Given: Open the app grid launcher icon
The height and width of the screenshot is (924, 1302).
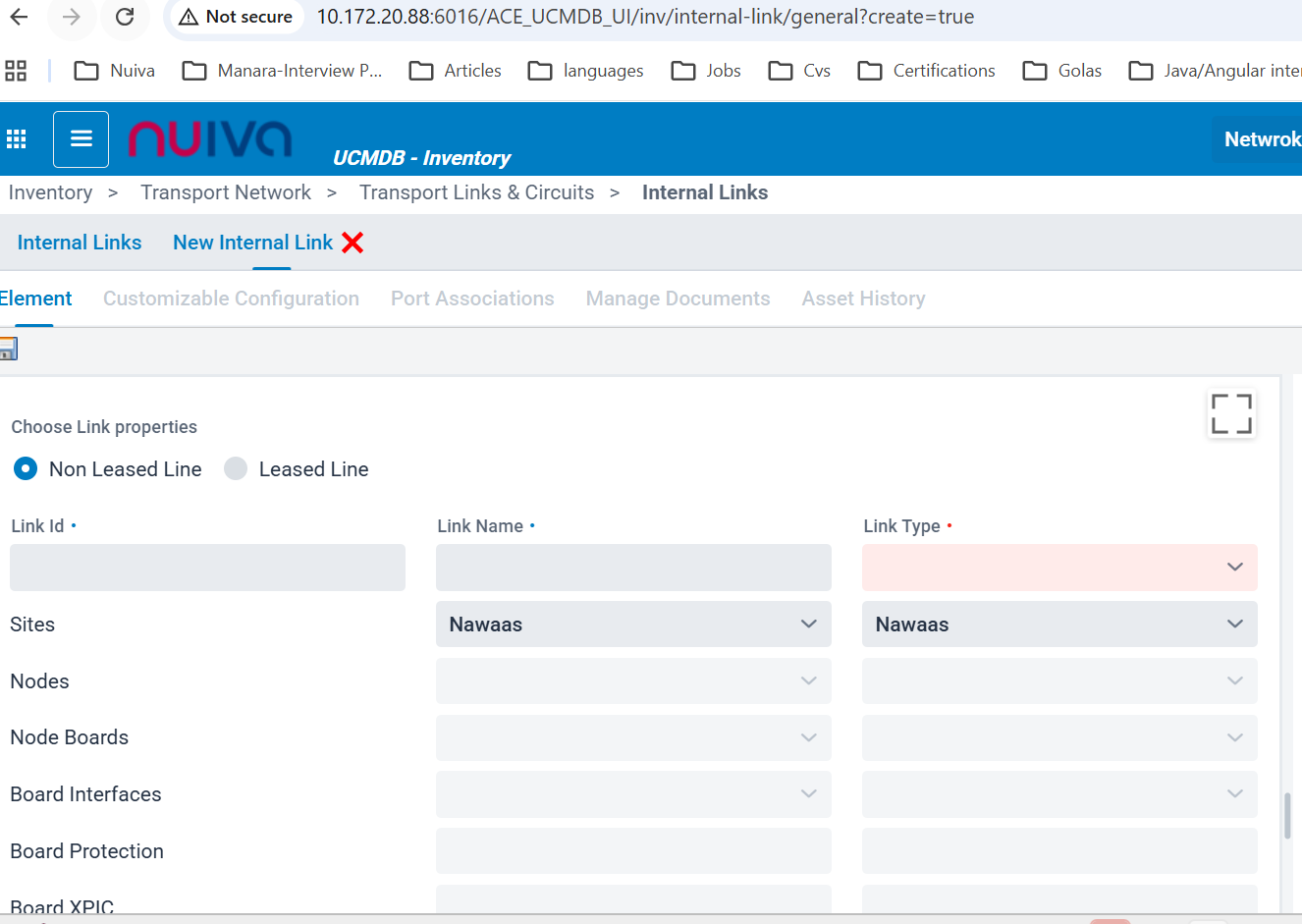Looking at the screenshot, I should 17,139.
